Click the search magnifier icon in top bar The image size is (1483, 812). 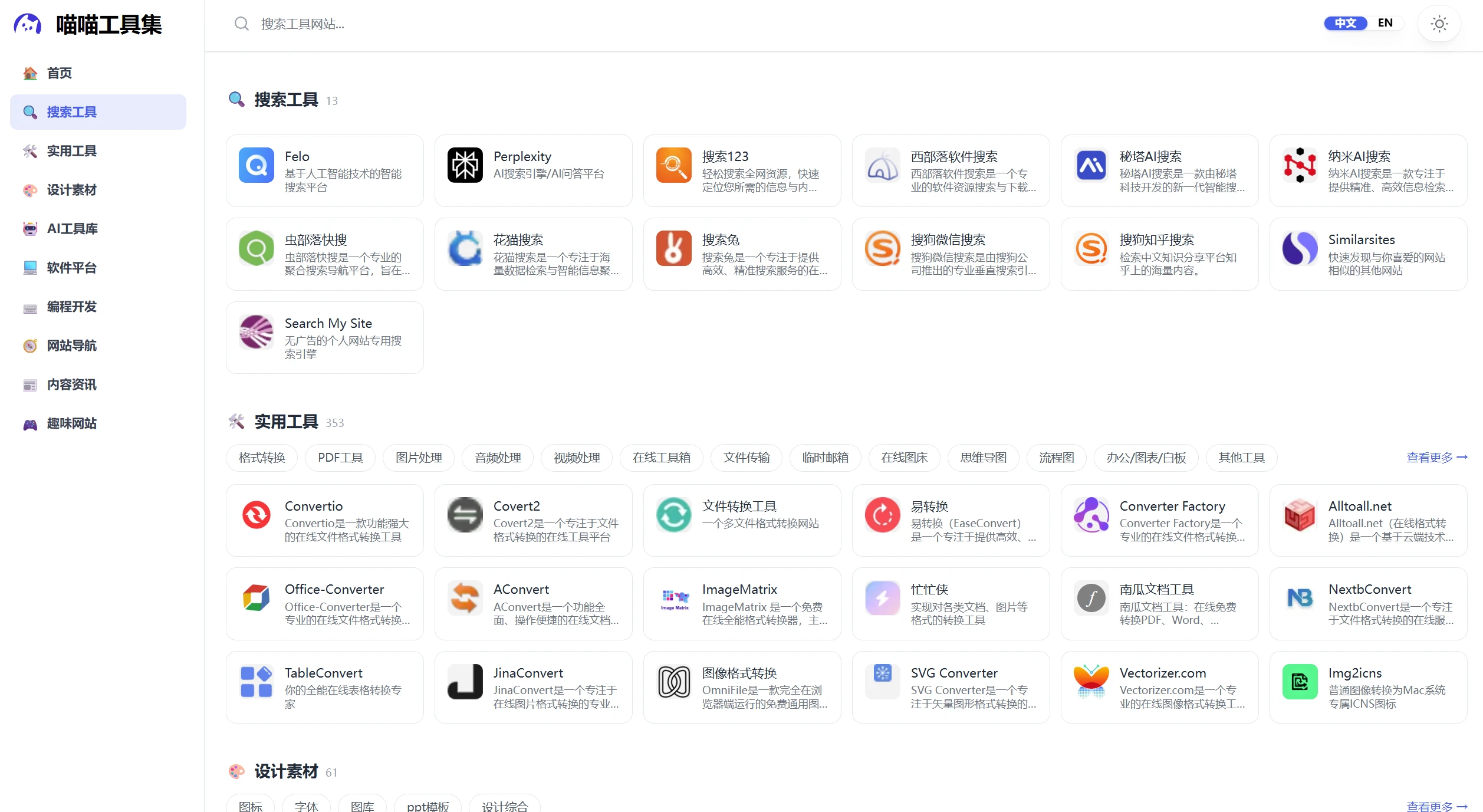(241, 24)
